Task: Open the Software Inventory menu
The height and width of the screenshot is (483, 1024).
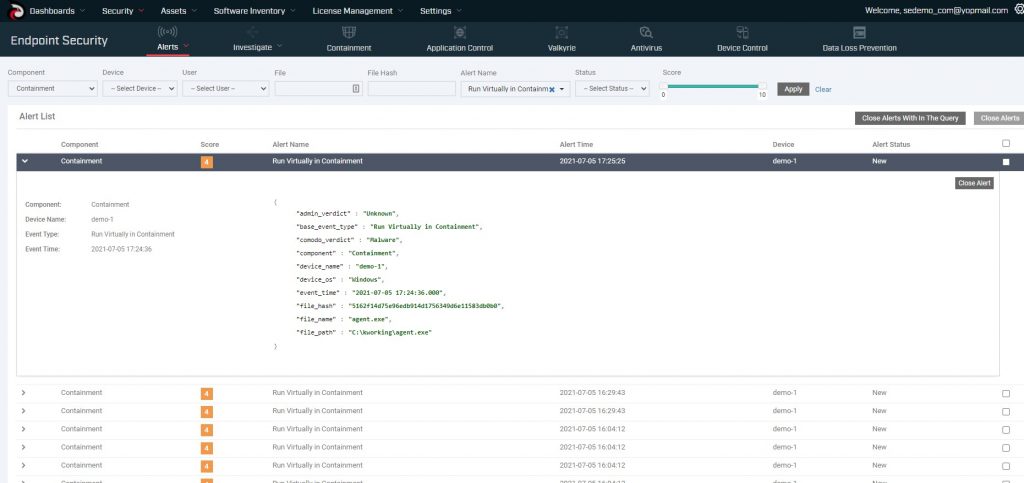Action: pyautogui.click(x=255, y=10)
